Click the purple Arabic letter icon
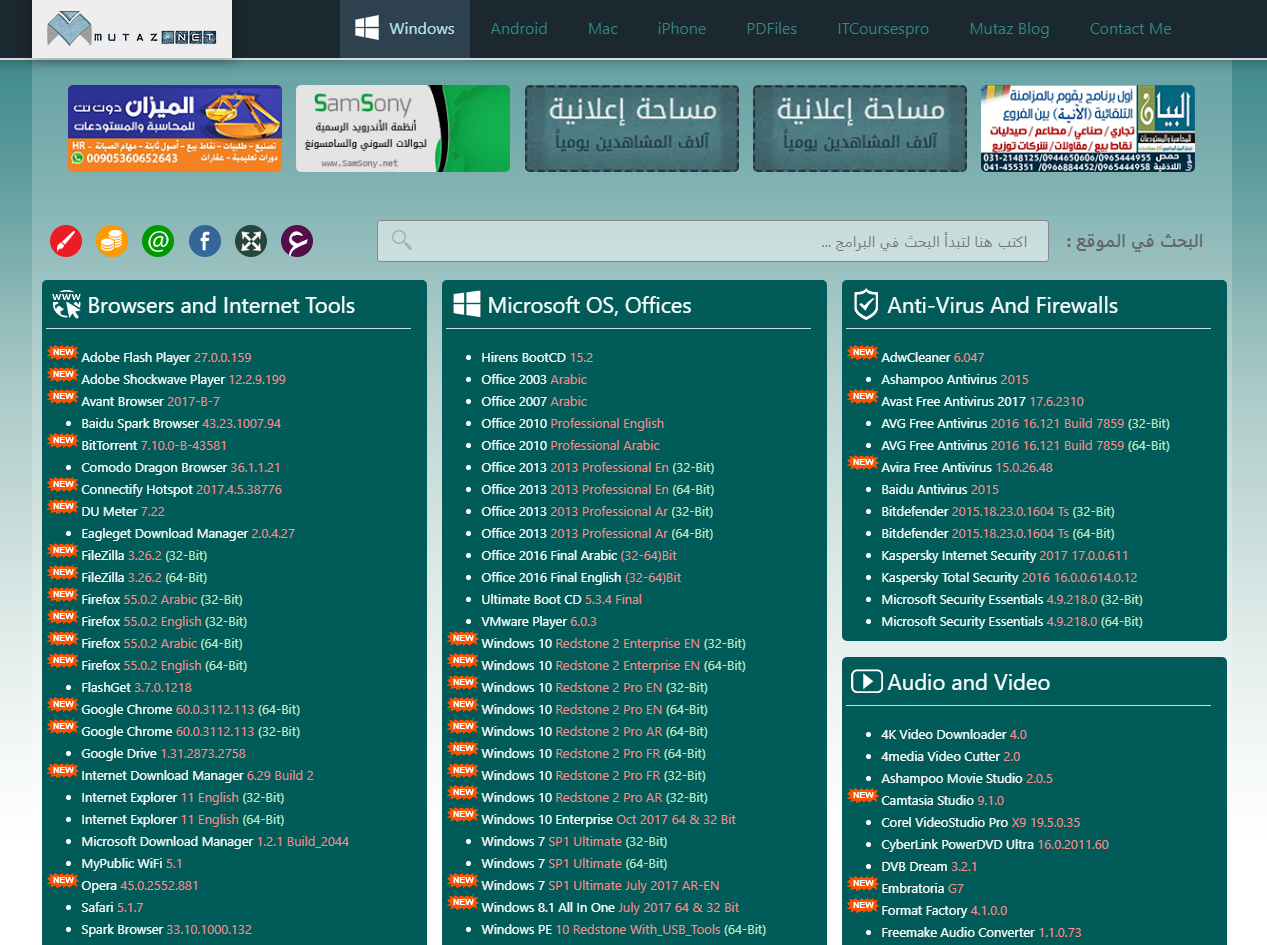This screenshot has width=1267, height=945. pos(297,241)
